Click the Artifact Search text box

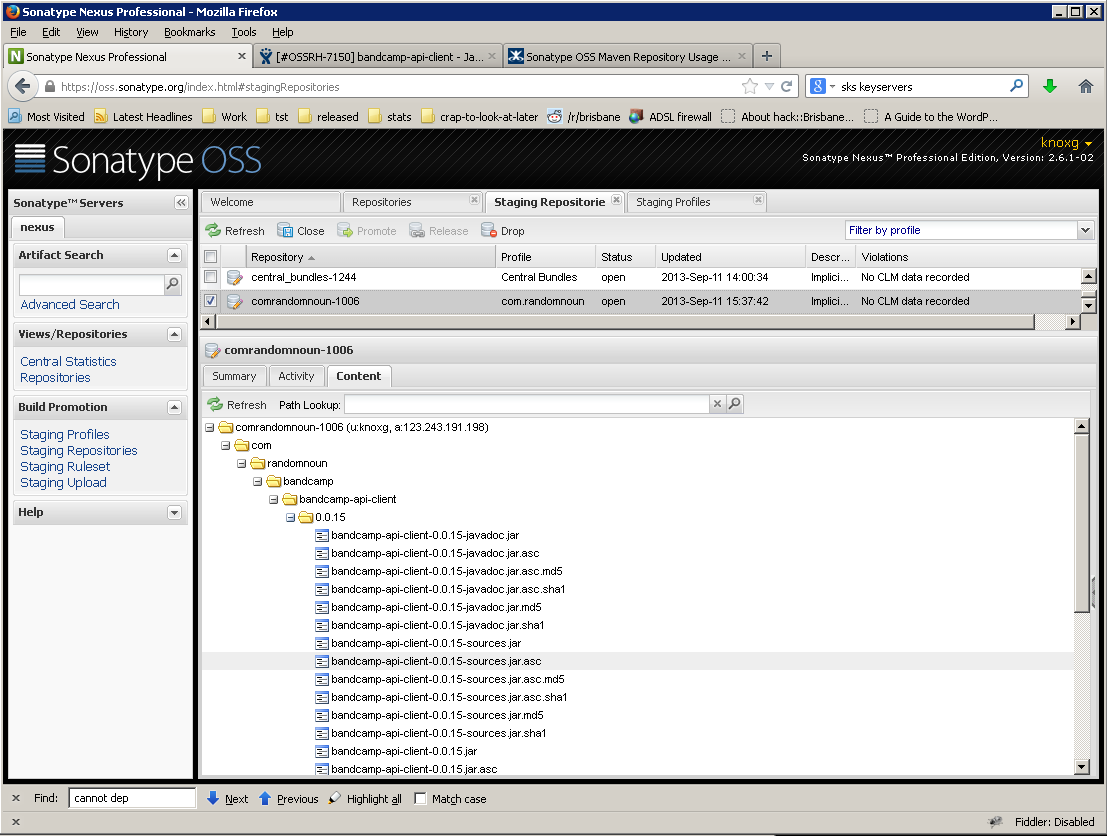pos(92,284)
